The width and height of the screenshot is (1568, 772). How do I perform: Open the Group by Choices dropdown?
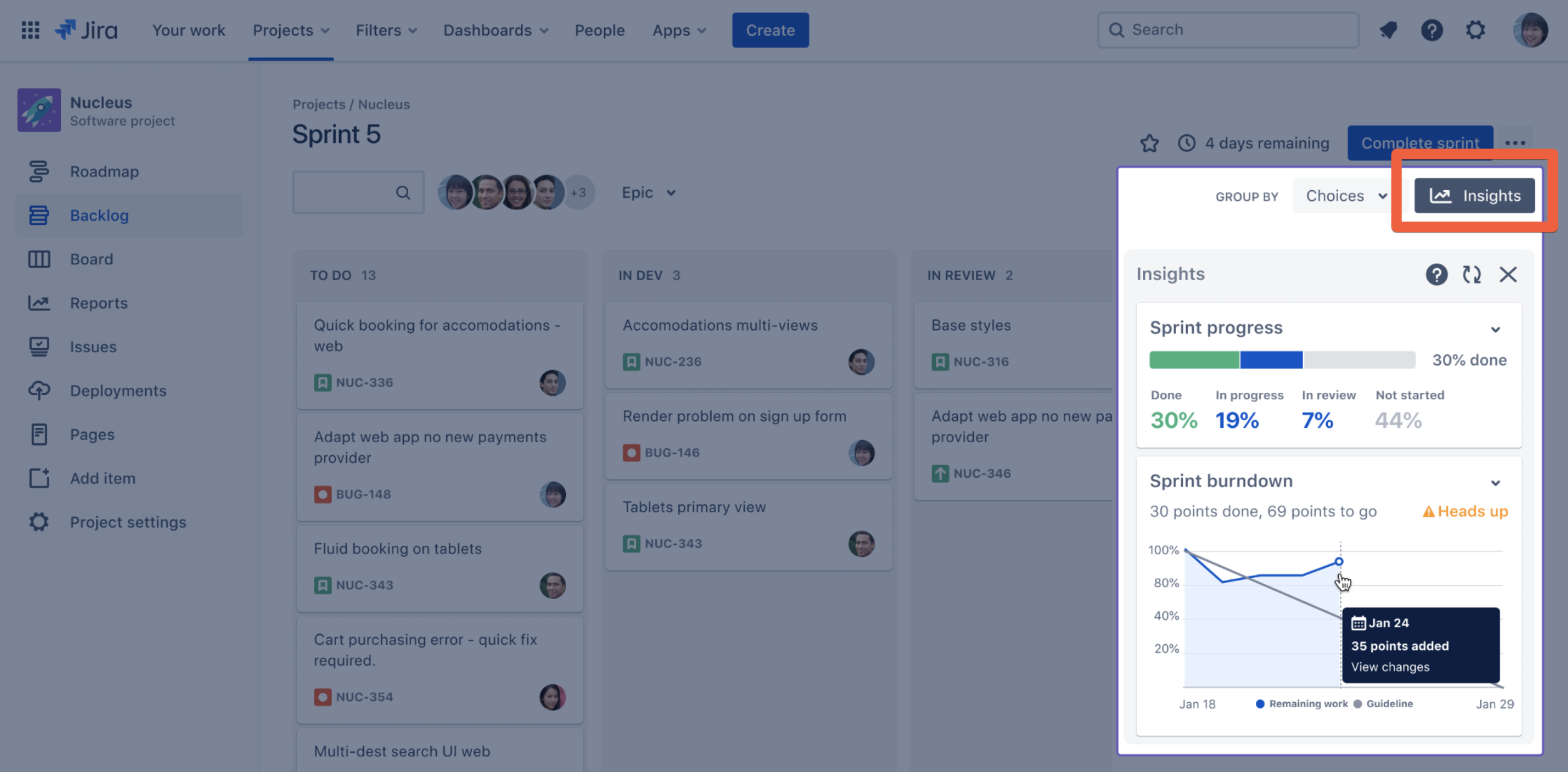(x=1347, y=196)
